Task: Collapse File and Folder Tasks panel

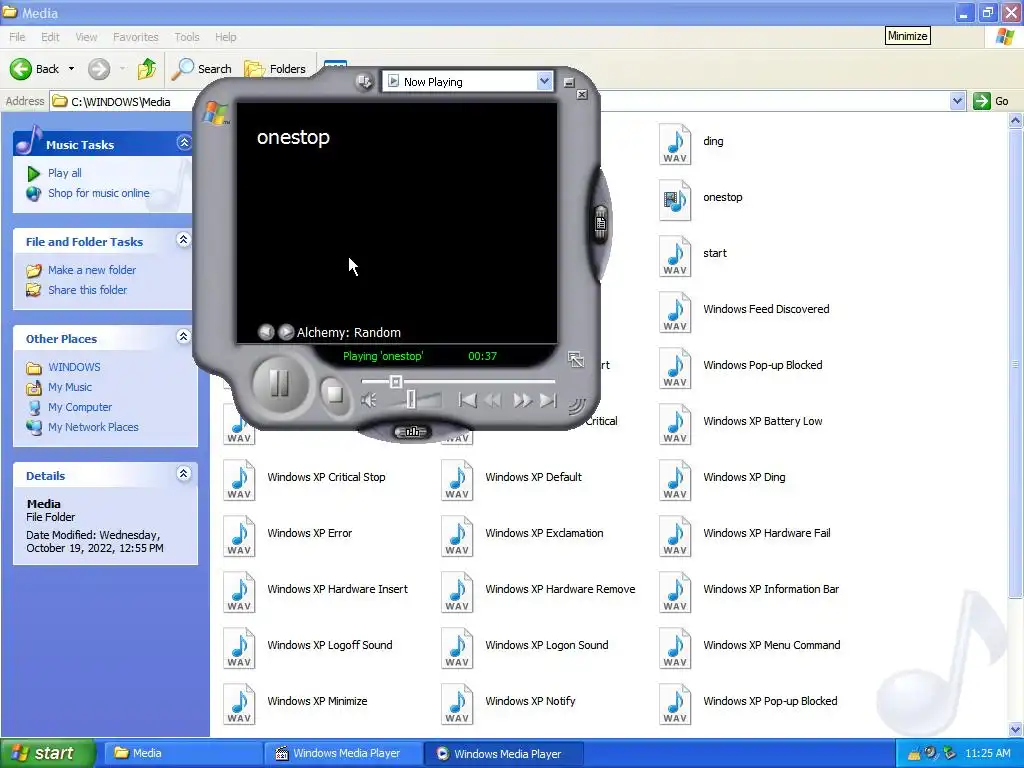Action: pos(184,240)
